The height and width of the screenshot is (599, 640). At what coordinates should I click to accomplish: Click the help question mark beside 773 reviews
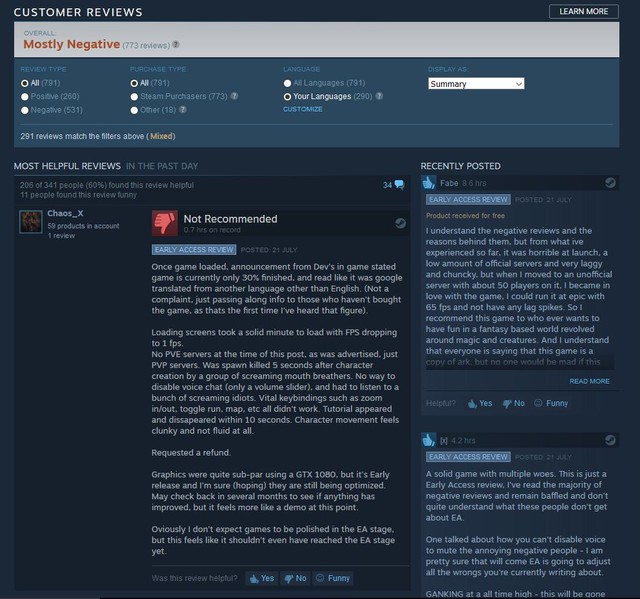pyautogui.click(x=176, y=44)
